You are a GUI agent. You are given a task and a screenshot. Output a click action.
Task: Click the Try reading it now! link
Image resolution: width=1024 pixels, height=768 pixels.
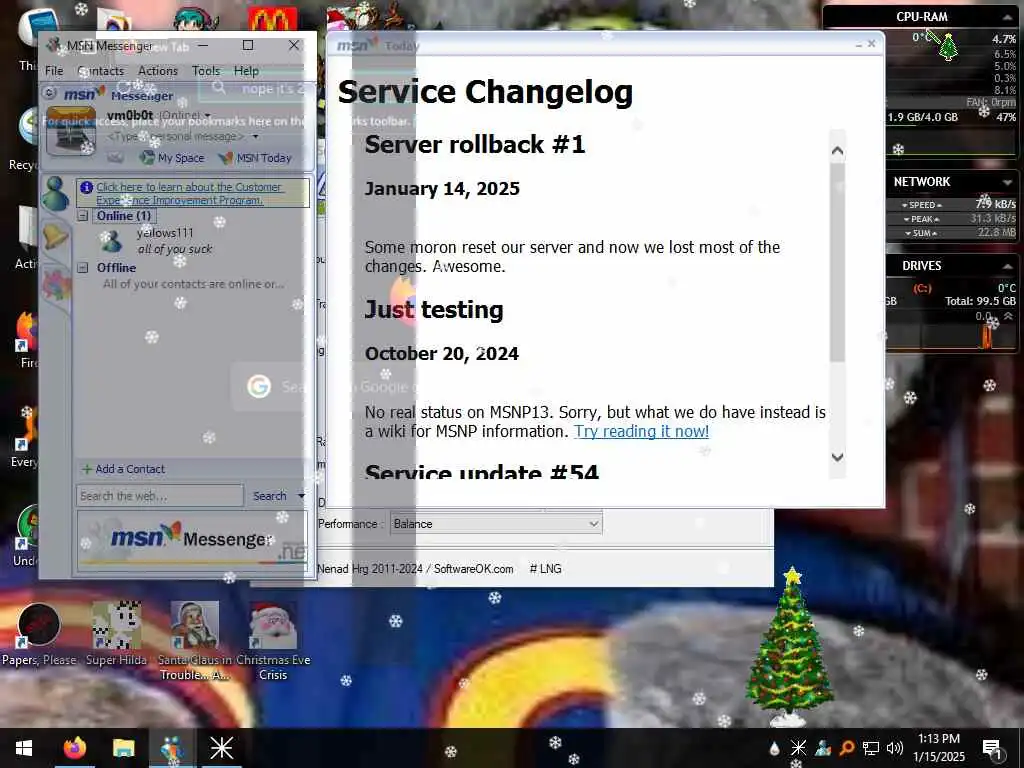(641, 431)
